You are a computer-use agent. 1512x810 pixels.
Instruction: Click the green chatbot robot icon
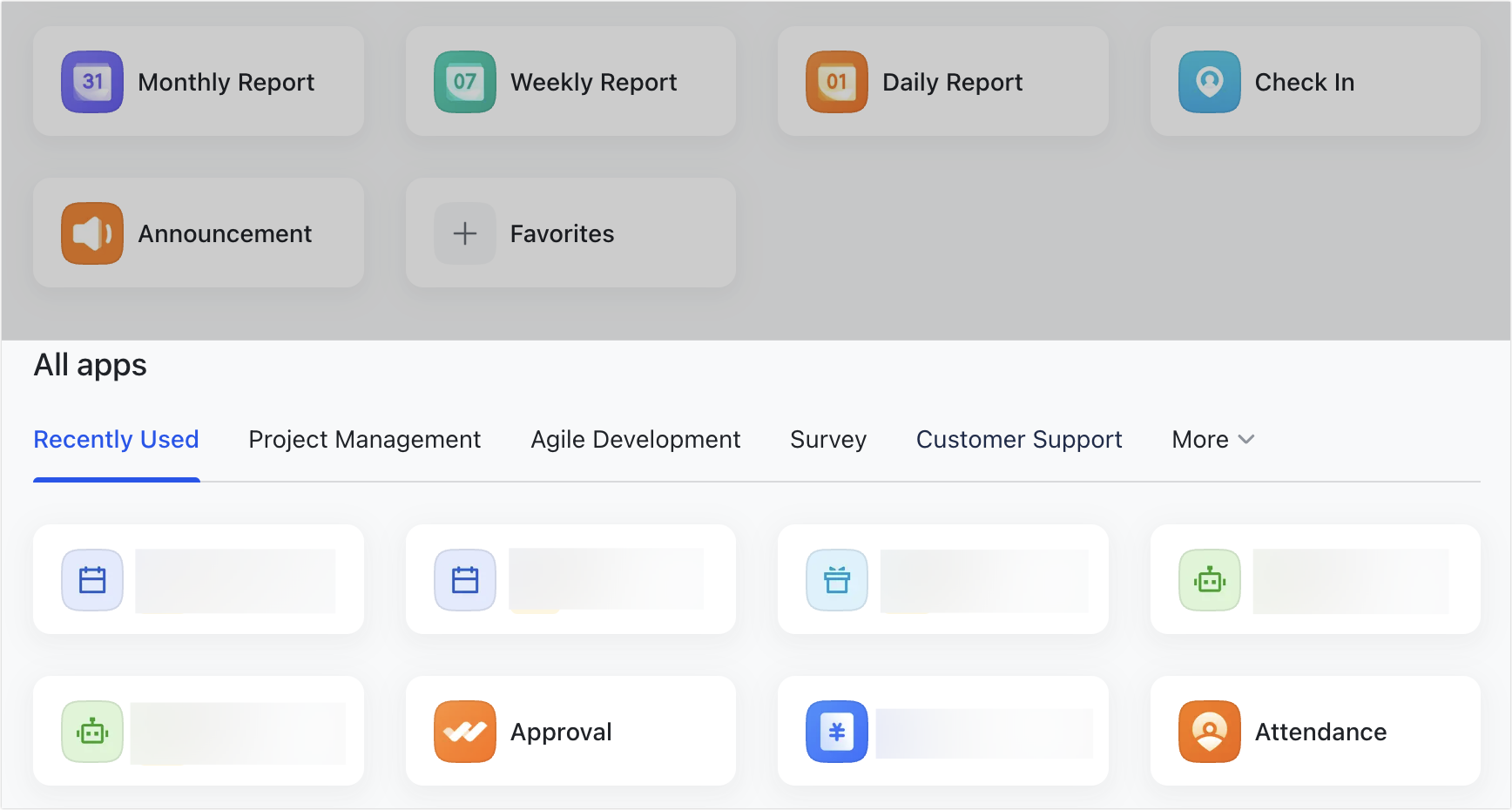(1209, 580)
